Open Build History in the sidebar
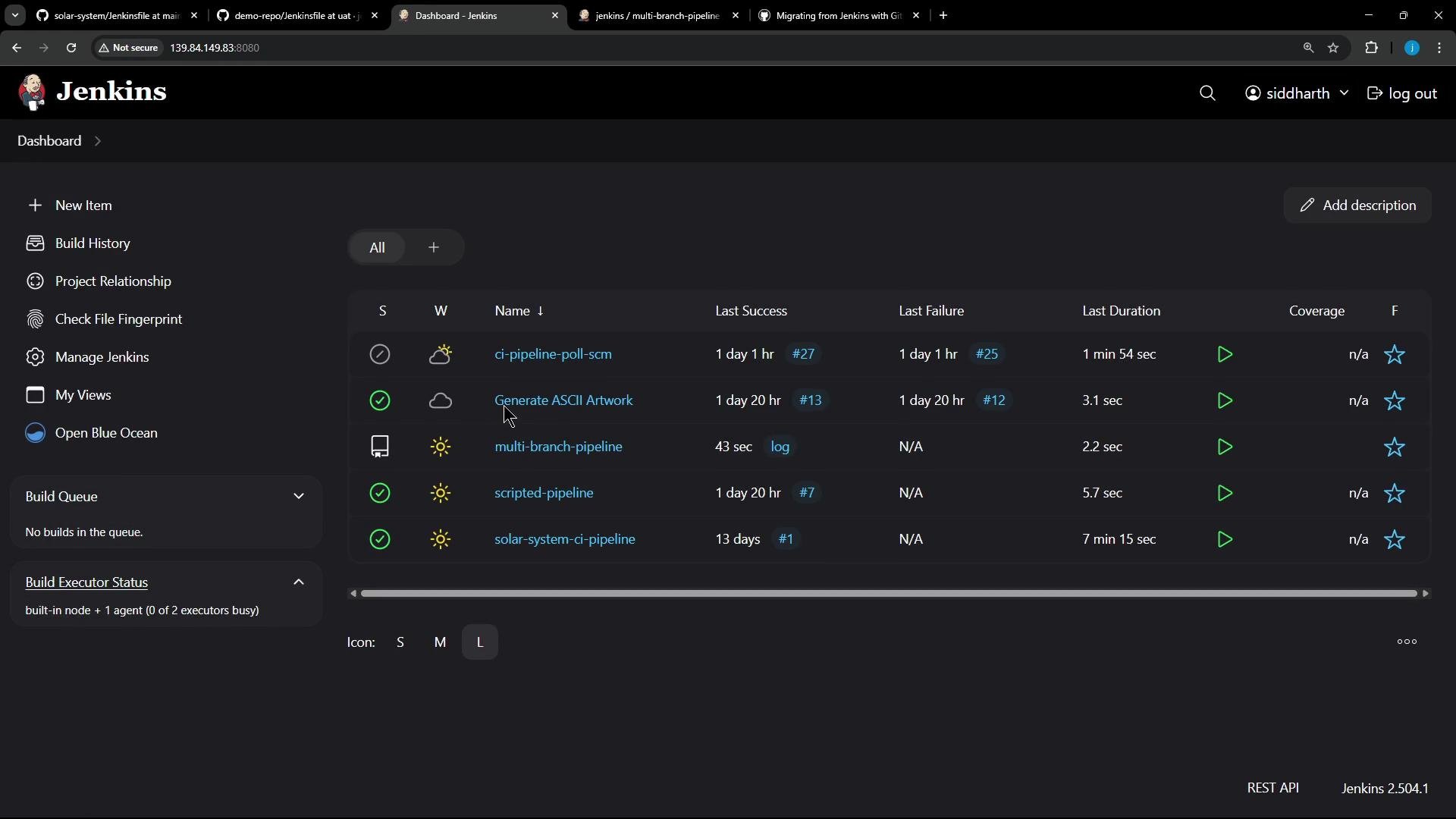The image size is (1456, 819). tap(93, 243)
